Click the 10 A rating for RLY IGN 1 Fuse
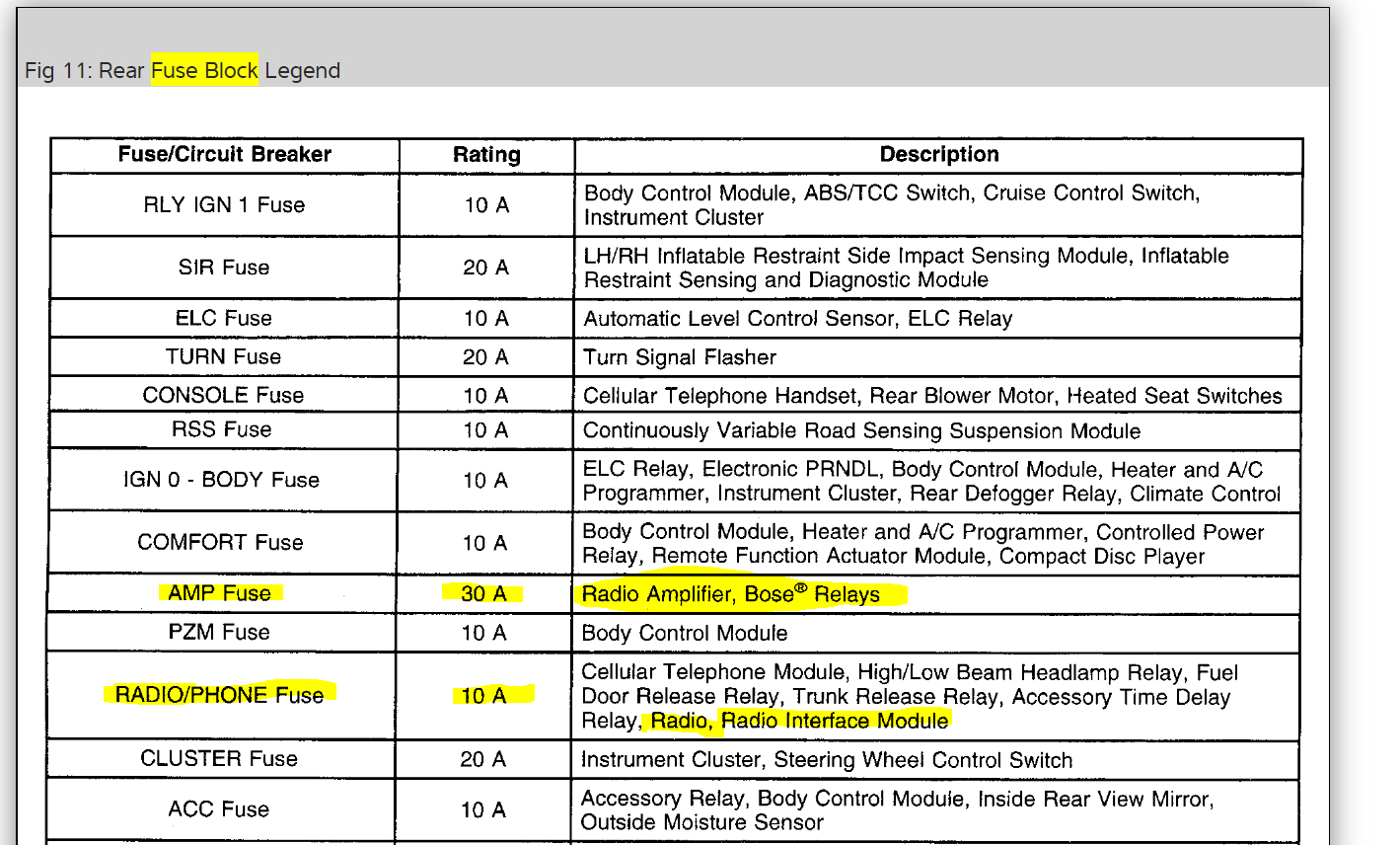The width and height of the screenshot is (1400, 845). click(x=486, y=205)
